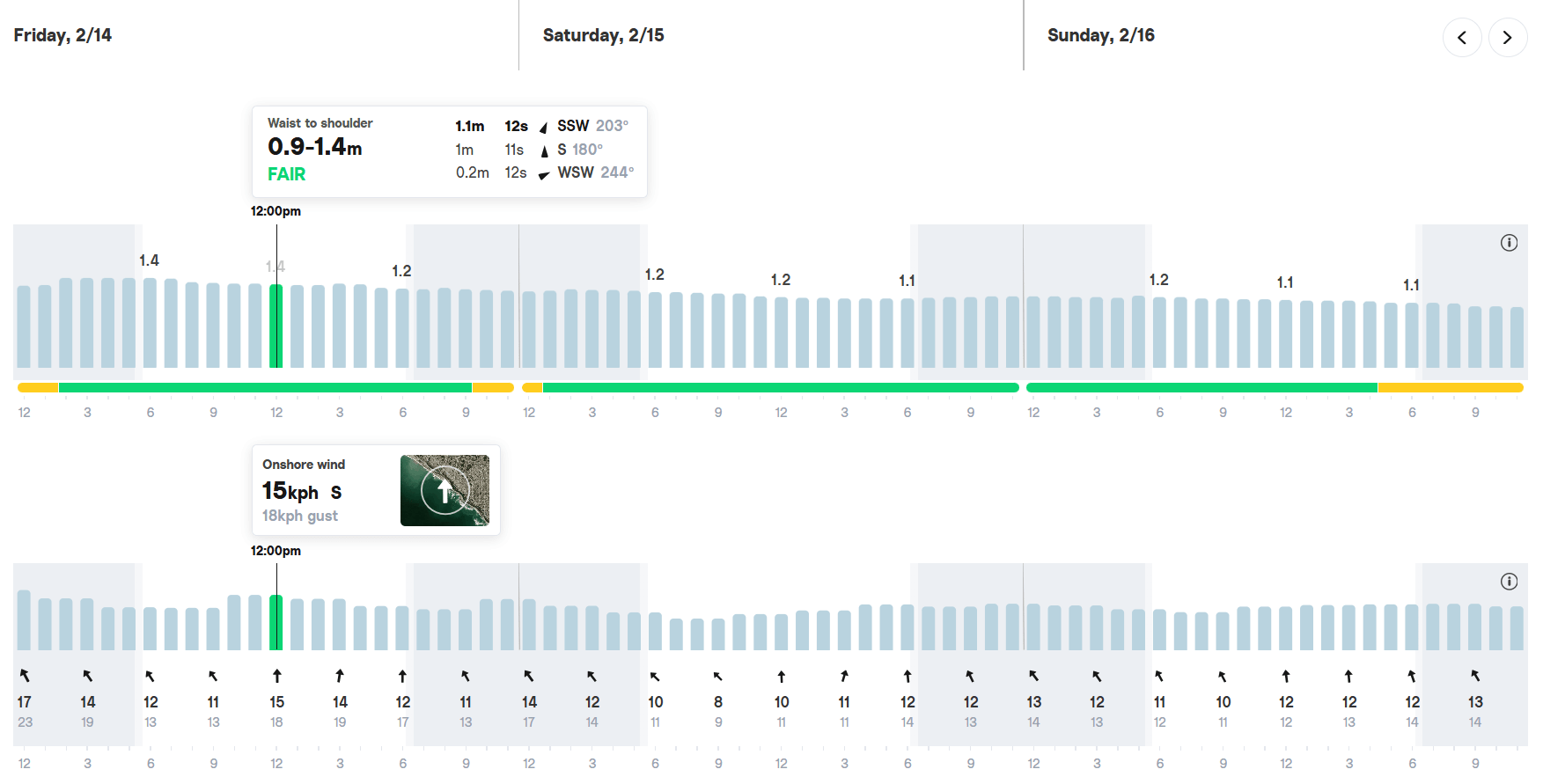Select the Sunday, 2/16 day header
The width and height of the screenshot is (1543, 784).
[x=1100, y=35]
